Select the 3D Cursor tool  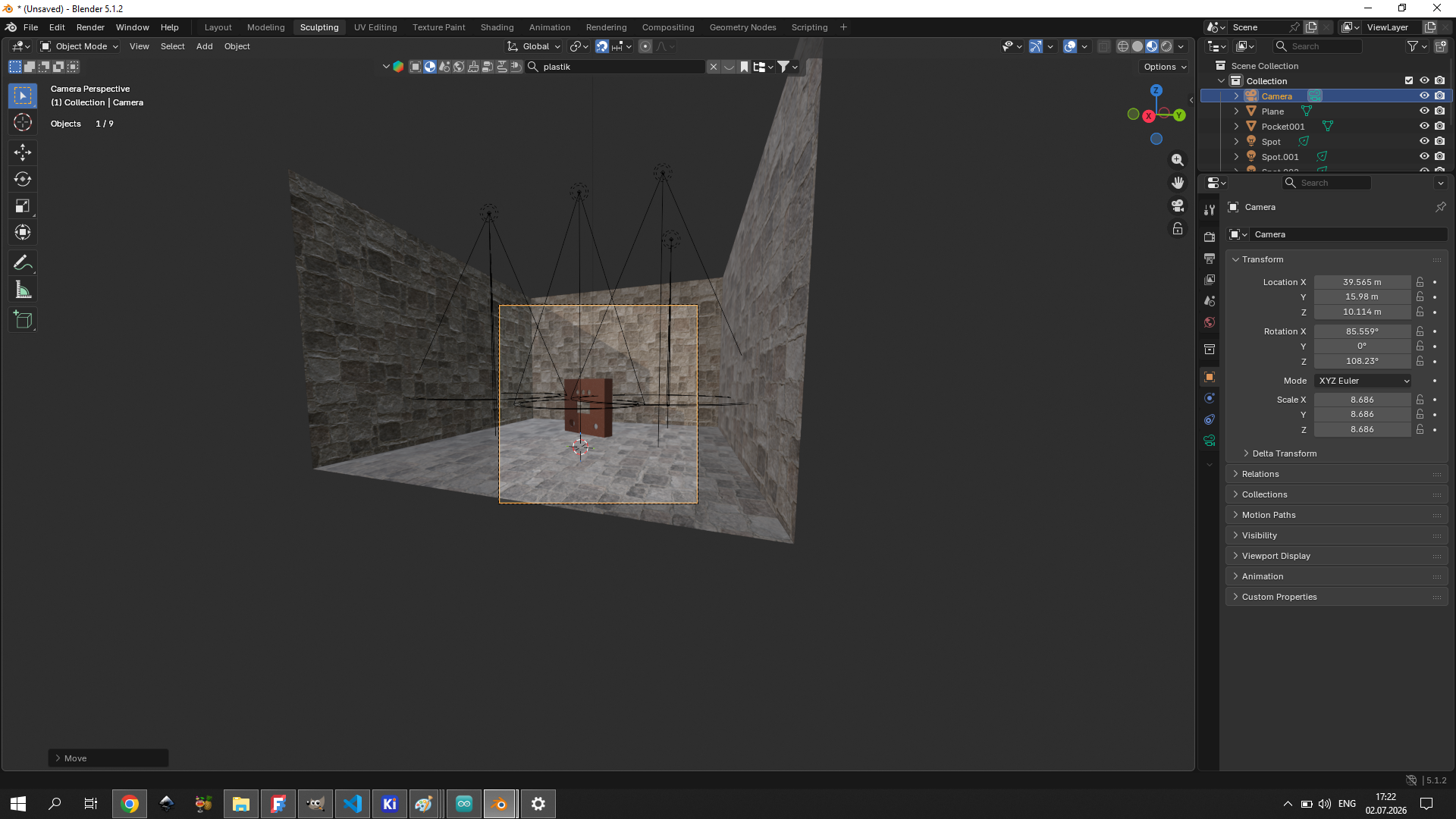[23, 122]
